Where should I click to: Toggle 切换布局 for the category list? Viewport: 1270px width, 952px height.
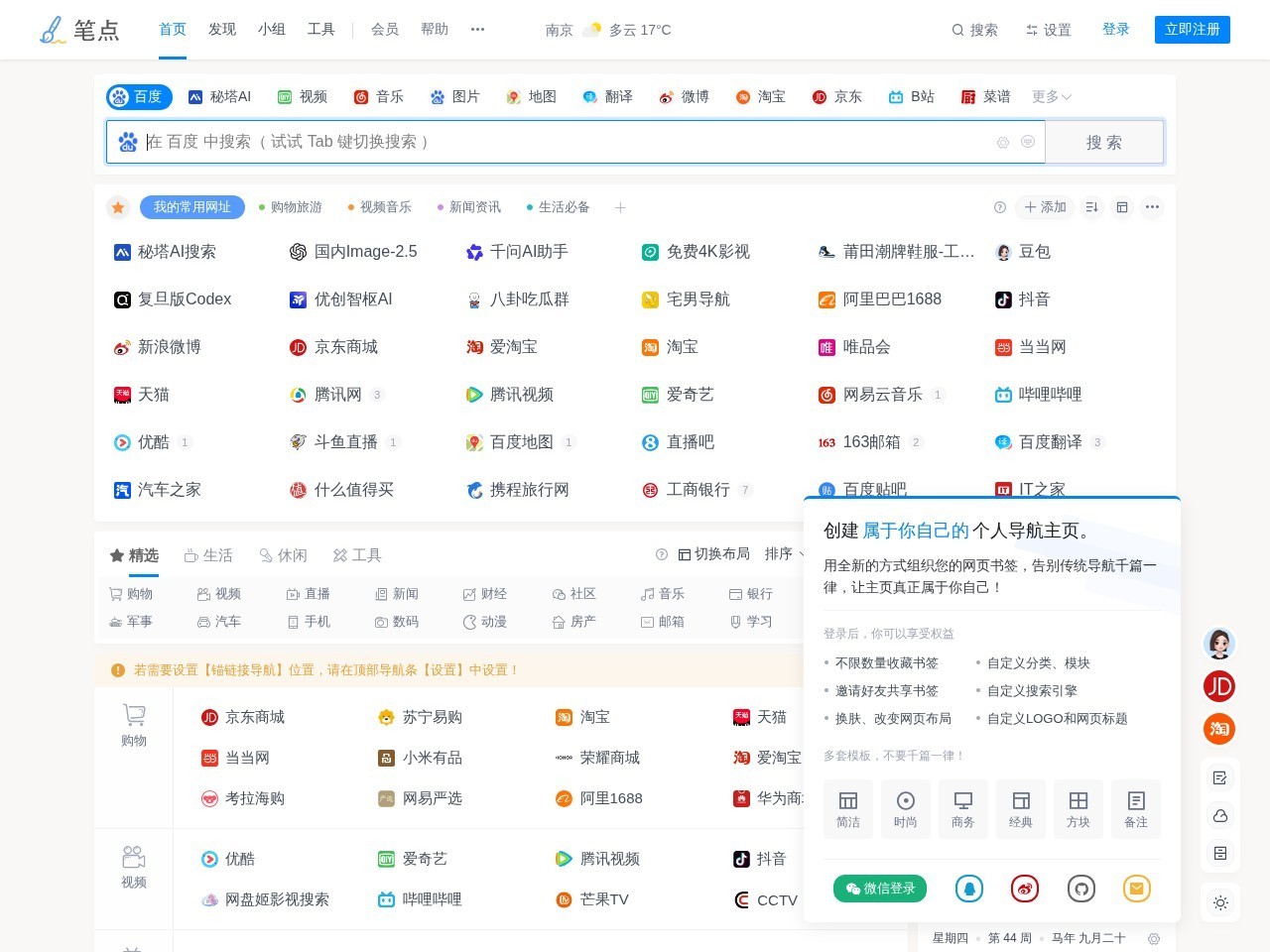pyautogui.click(x=713, y=553)
